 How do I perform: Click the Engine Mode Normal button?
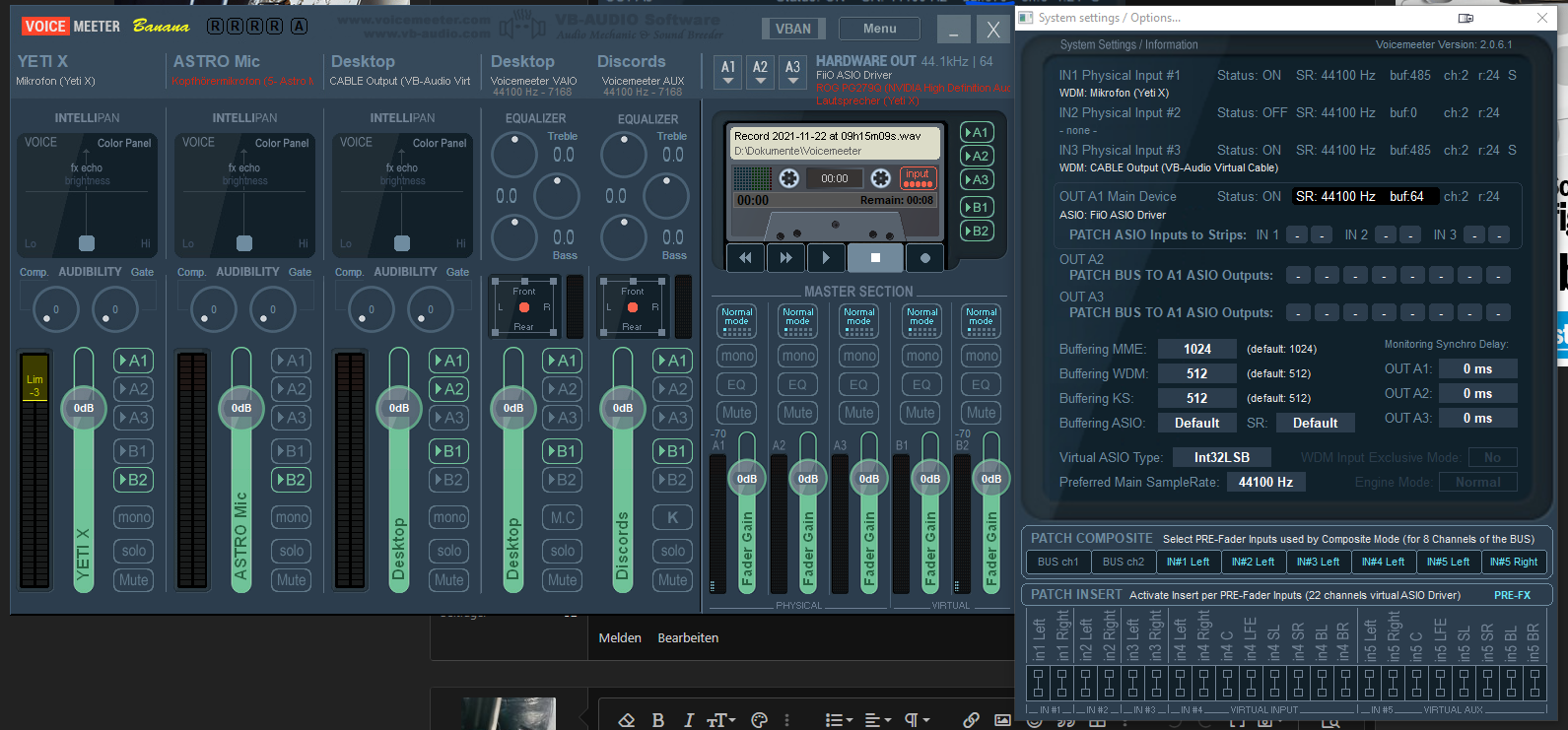point(1478,482)
